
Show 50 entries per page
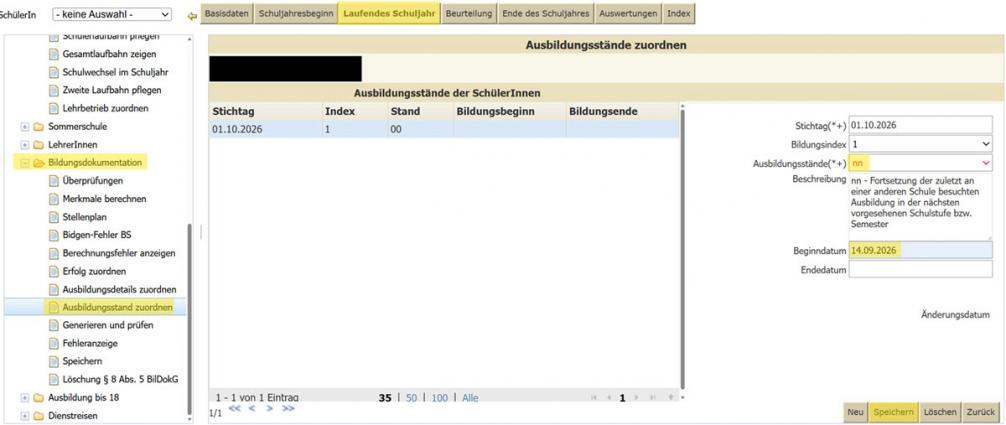point(411,398)
